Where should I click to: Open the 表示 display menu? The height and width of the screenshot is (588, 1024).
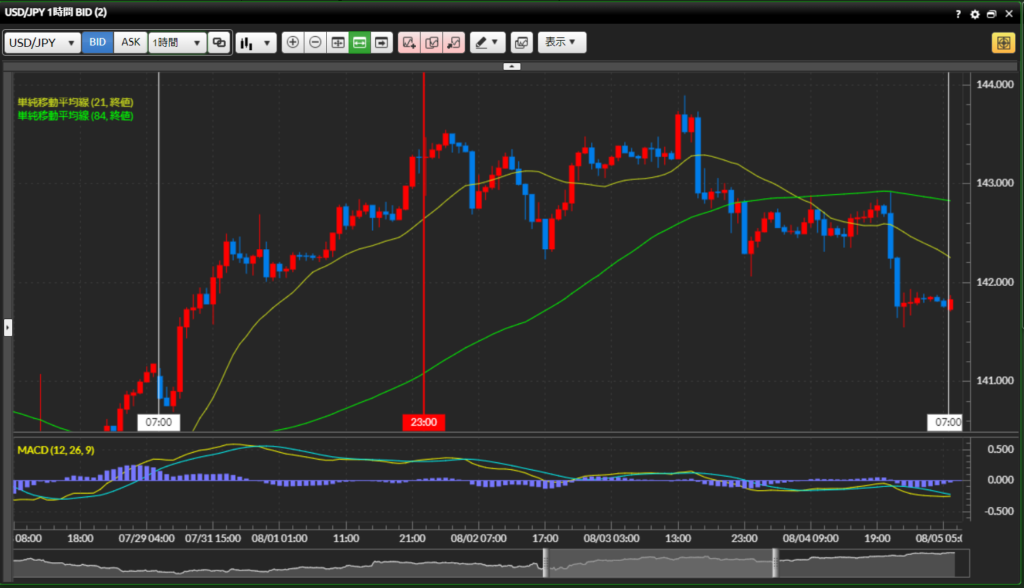[x=561, y=43]
